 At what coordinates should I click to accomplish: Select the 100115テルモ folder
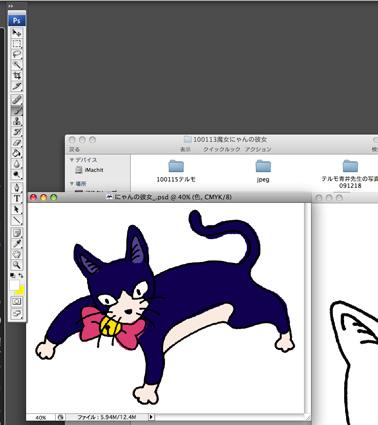[x=176, y=171]
